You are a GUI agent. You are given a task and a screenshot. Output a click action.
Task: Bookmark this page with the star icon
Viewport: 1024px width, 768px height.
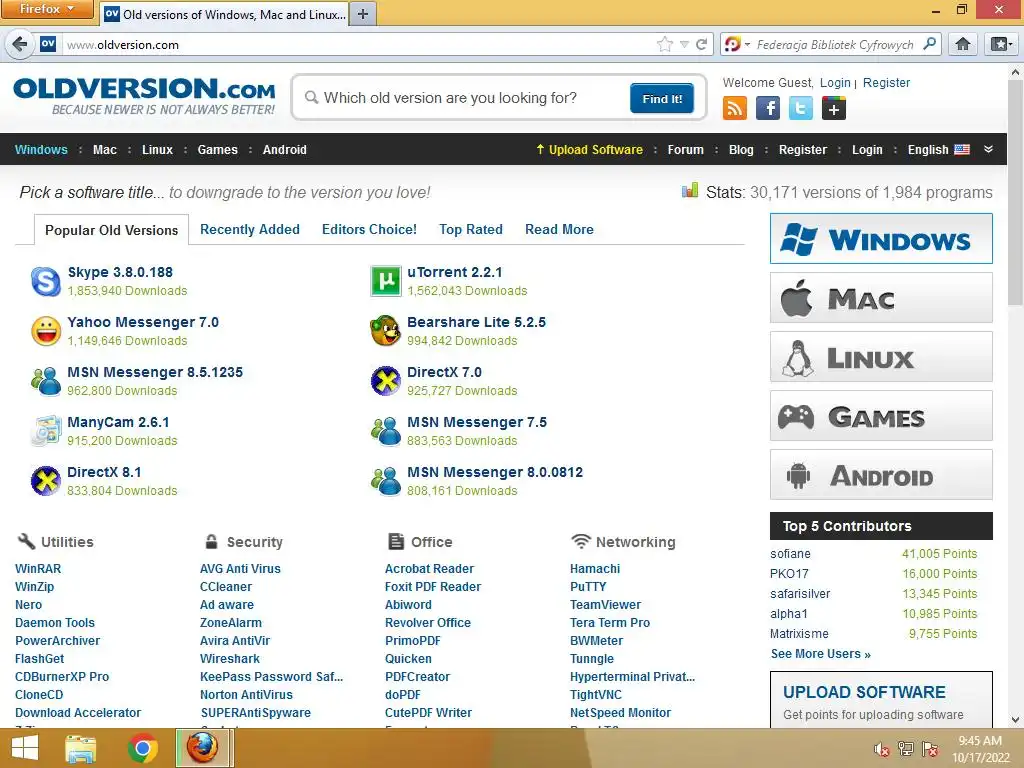665,44
